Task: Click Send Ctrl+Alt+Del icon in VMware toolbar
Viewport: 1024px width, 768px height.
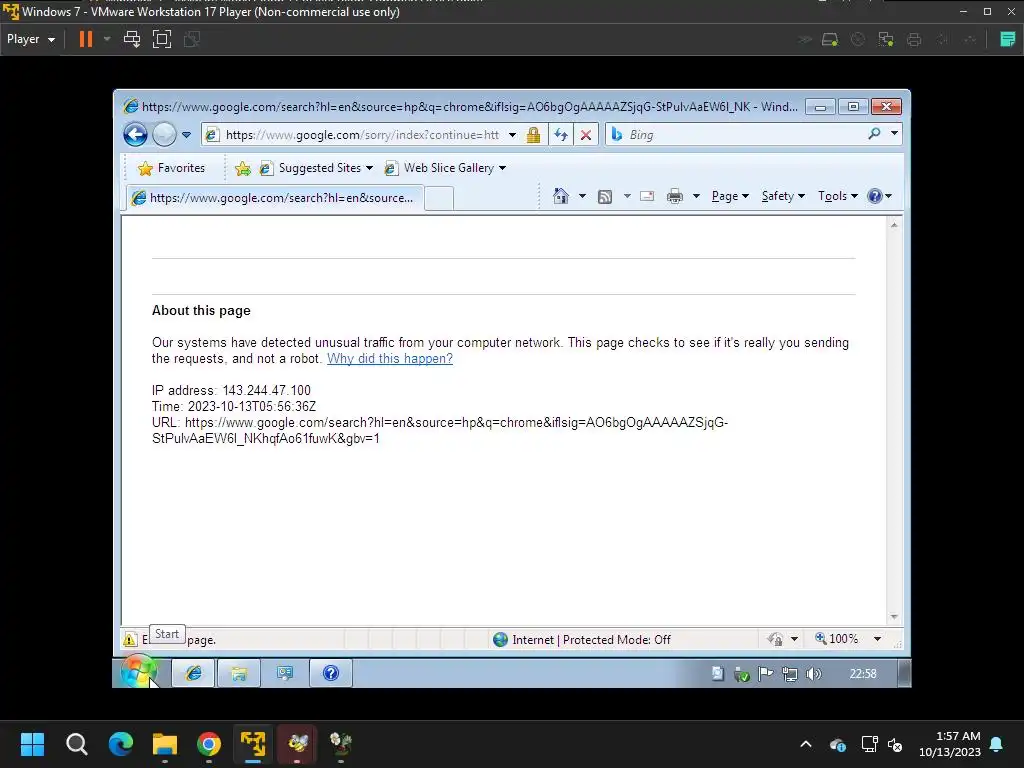Action: pyautogui.click(x=132, y=39)
